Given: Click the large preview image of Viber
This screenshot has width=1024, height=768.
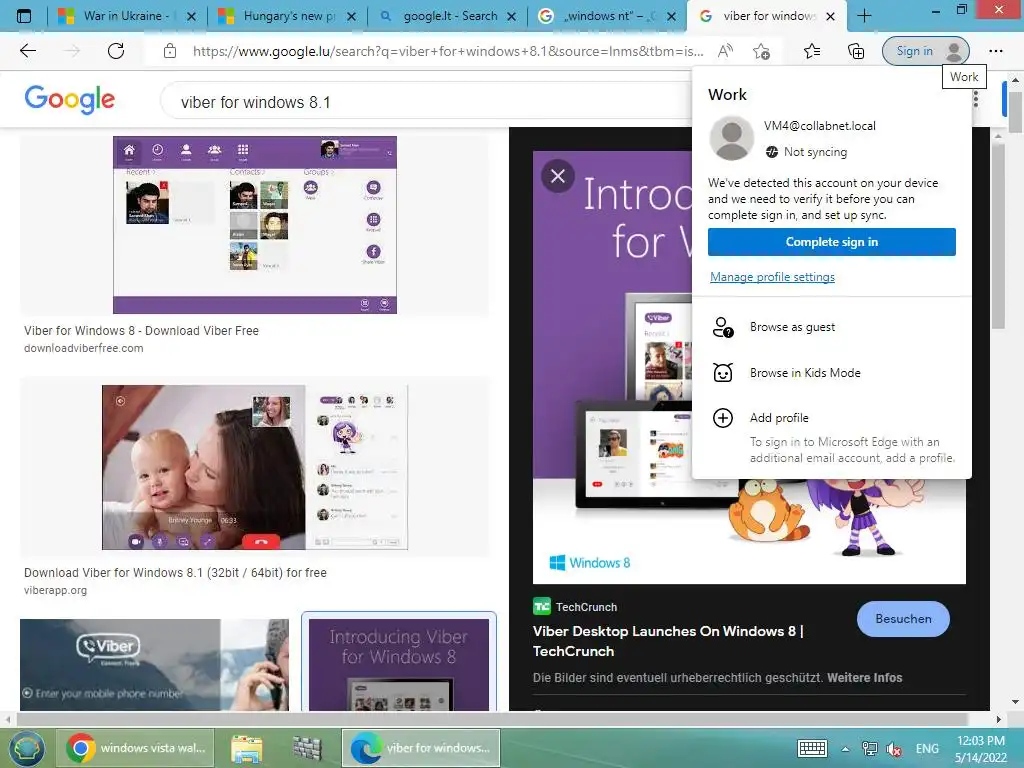Looking at the screenshot, I should pos(612,368).
